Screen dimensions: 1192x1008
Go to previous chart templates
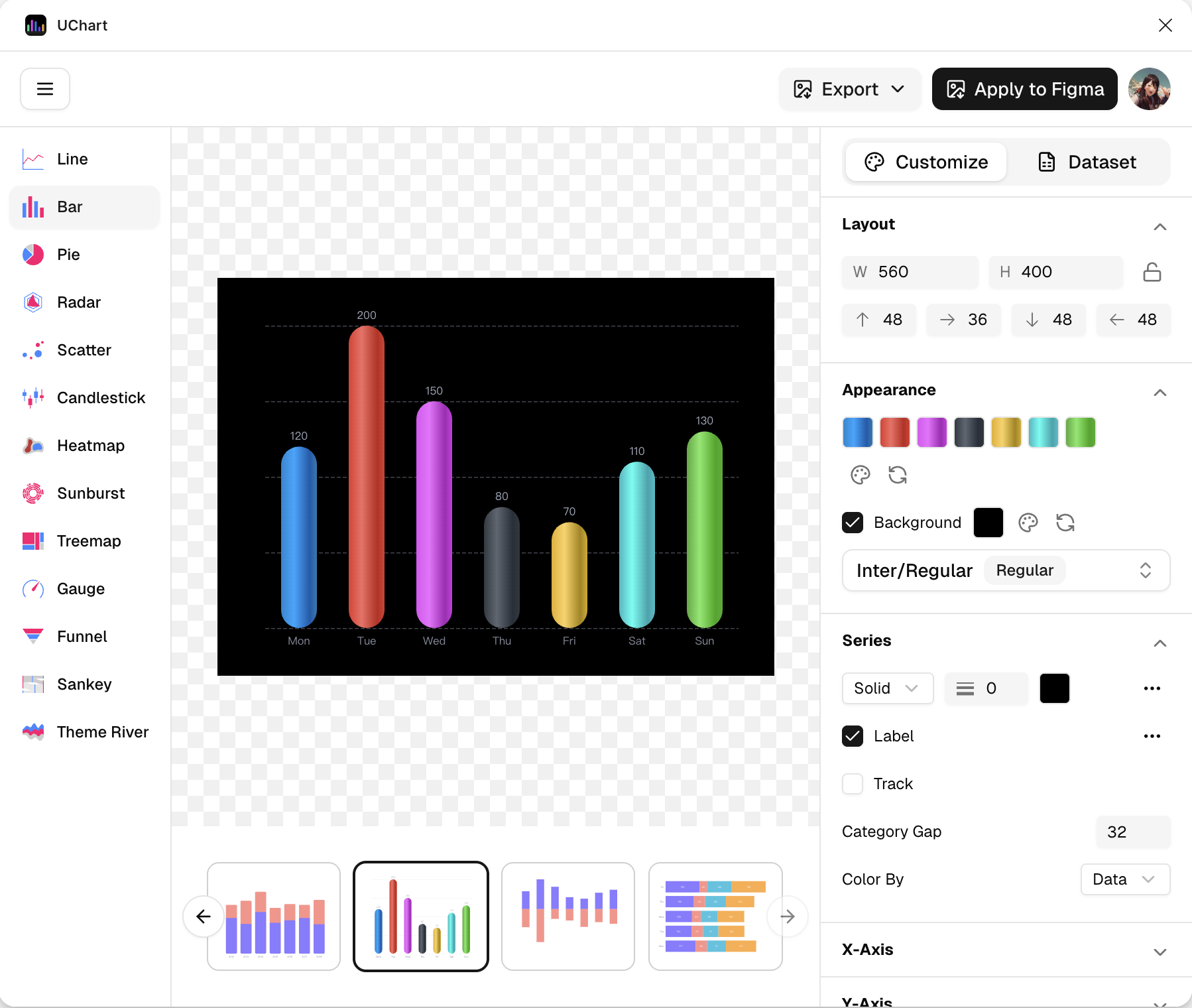(203, 916)
